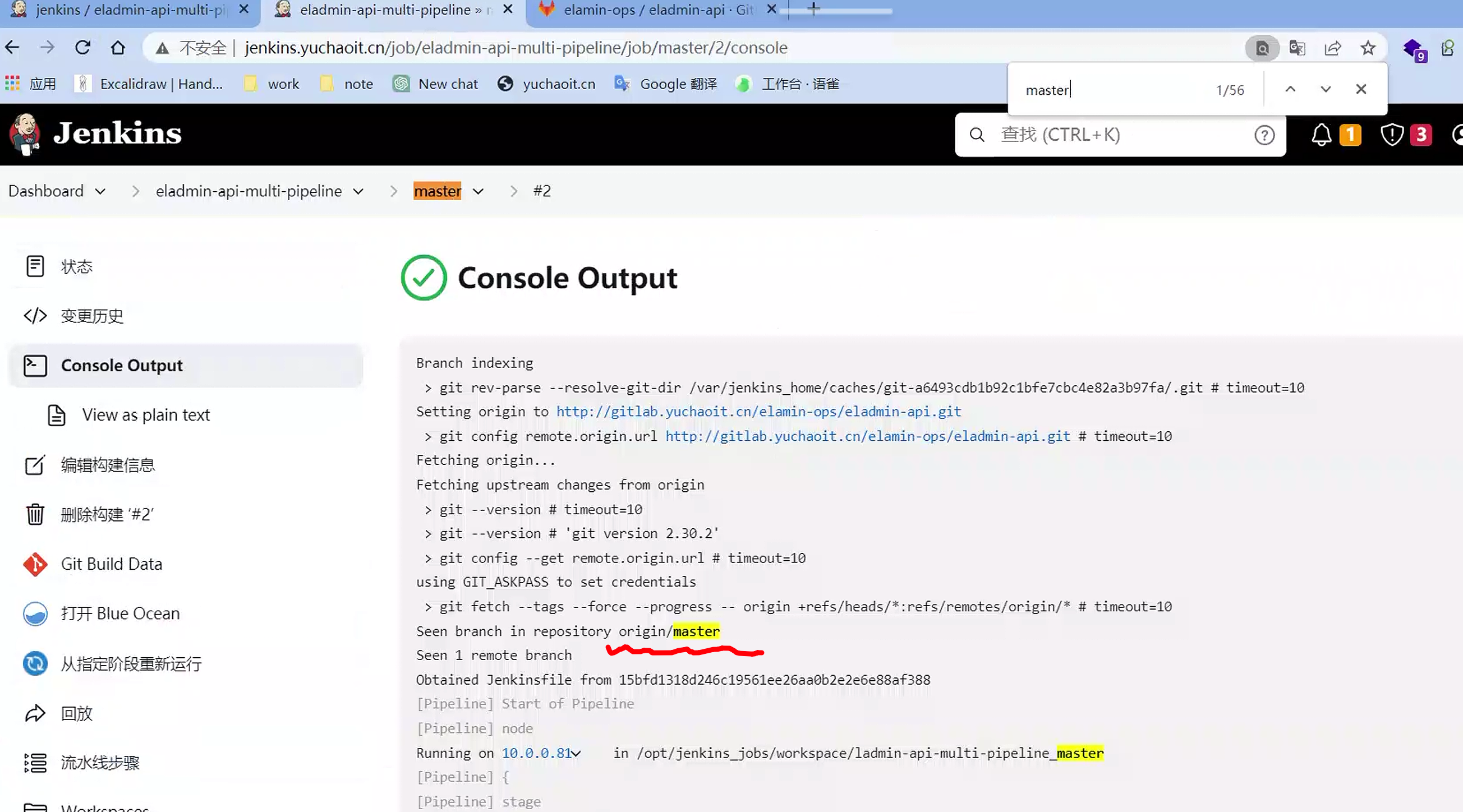Screen dimensions: 1463x812
Task: Expand the 10.0.0.81 node dropdown arrow
Action: (577, 754)
